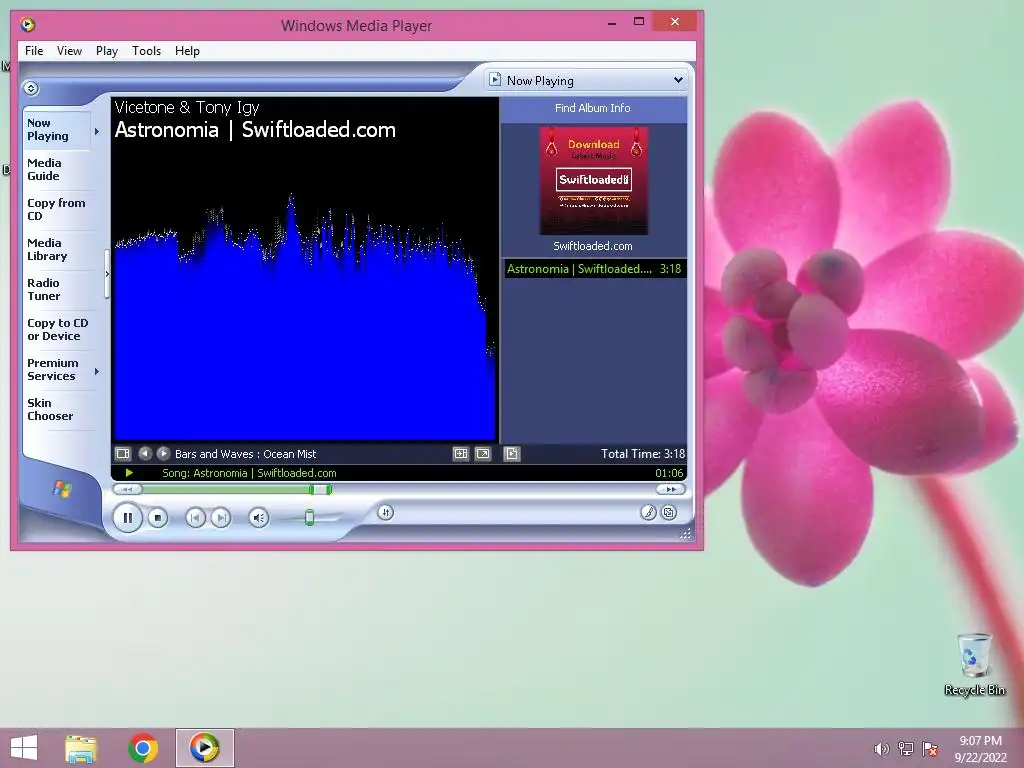Open the Radio Tuner
This screenshot has width=1024, height=768.
pyautogui.click(x=44, y=289)
